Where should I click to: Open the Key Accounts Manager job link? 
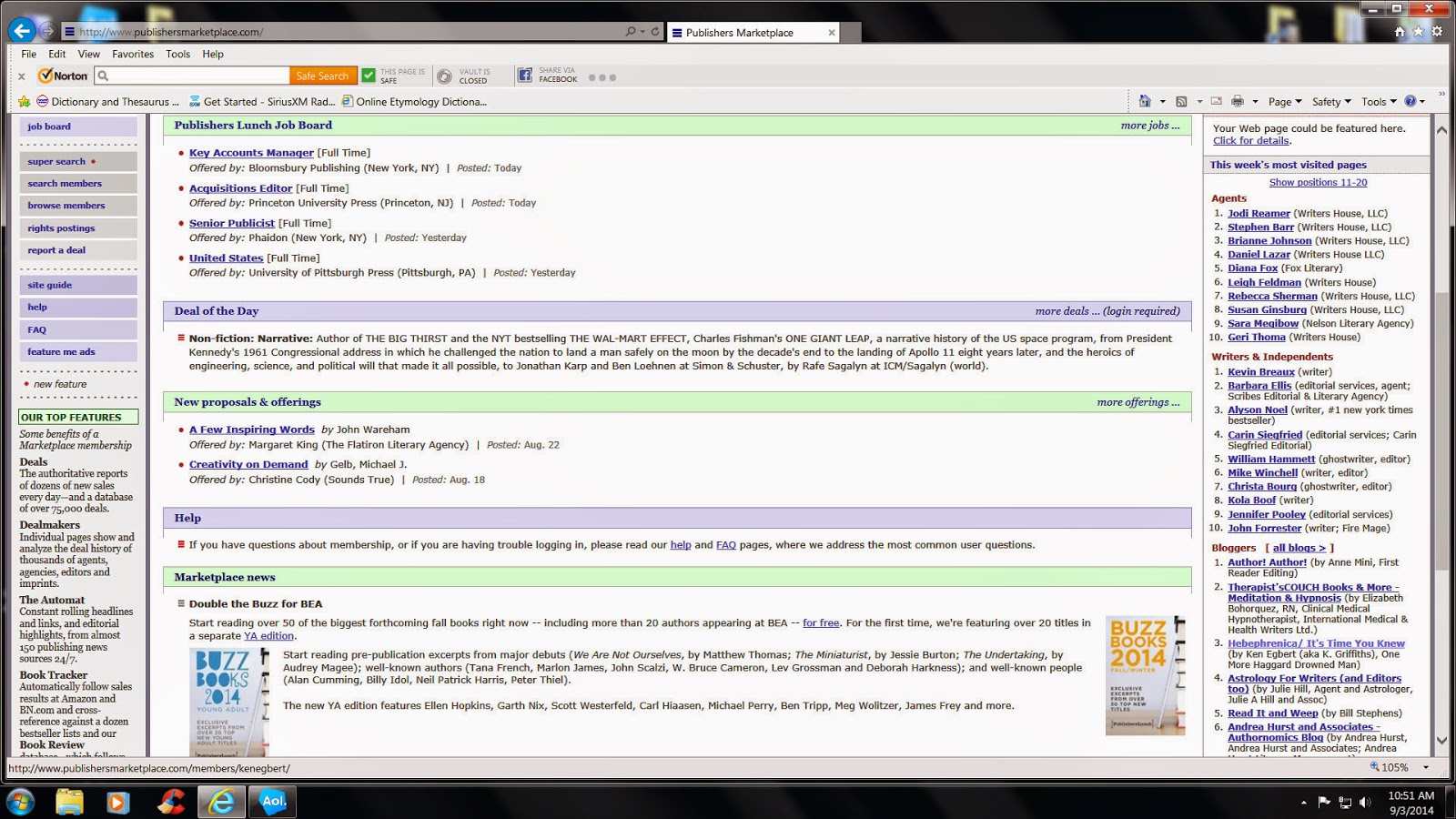[x=251, y=153]
